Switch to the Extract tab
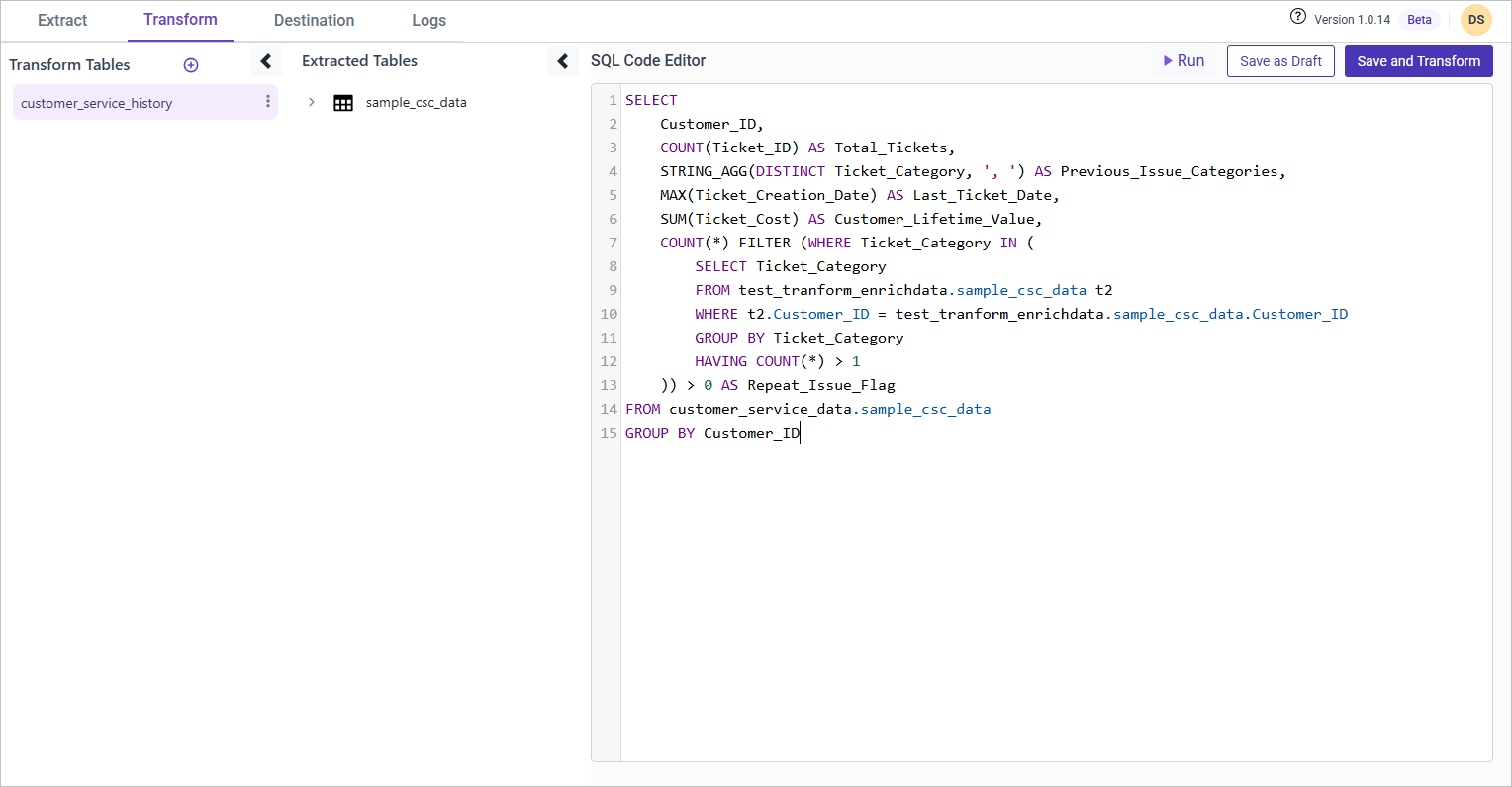1512x787 pixels. [x=62, y=20]
